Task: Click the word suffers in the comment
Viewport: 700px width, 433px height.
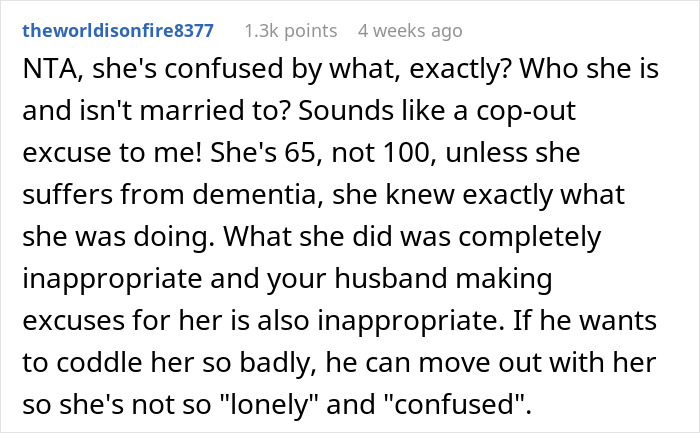Action: [67, 195]
